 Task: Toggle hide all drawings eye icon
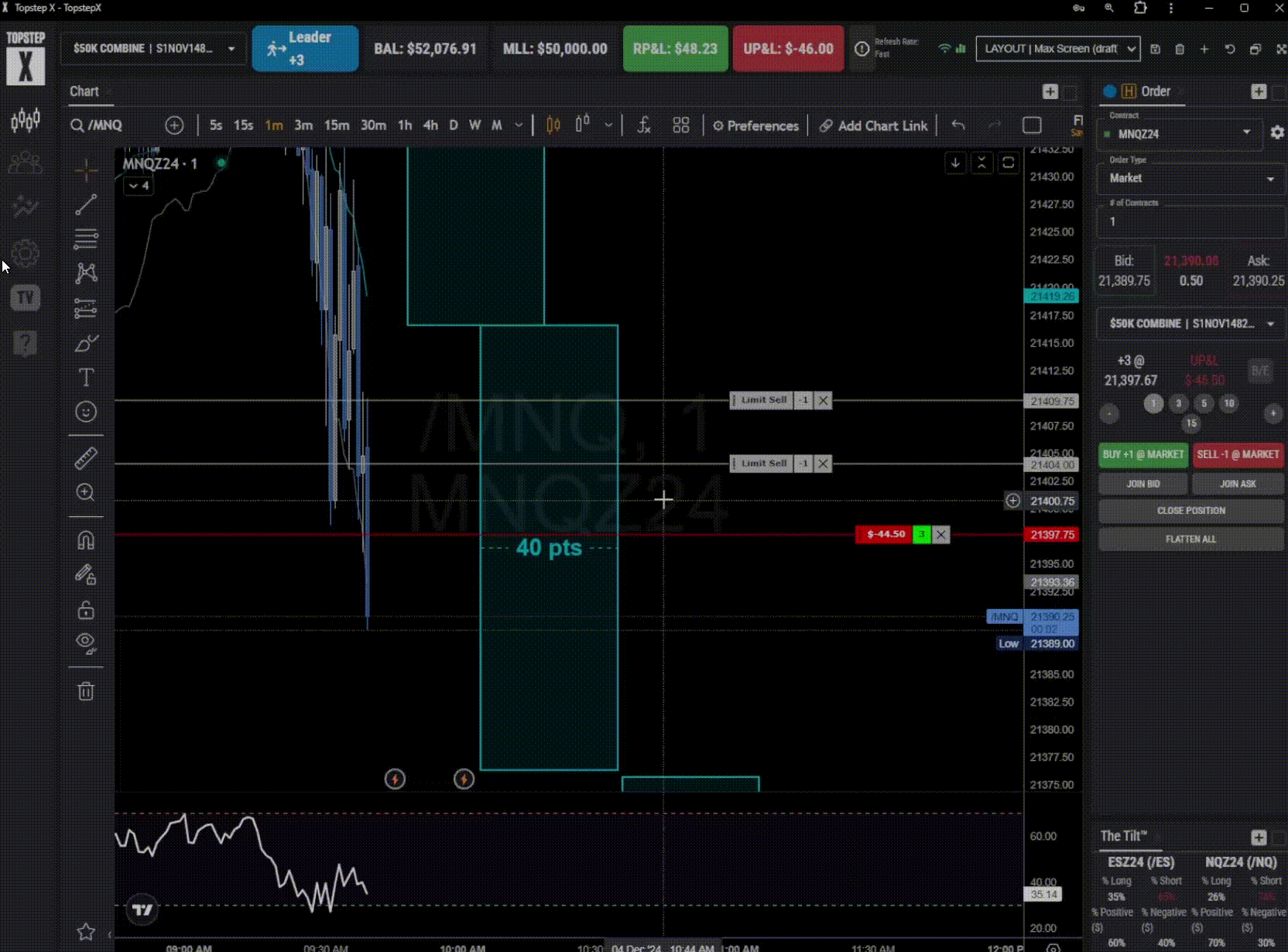coord(86,643)
